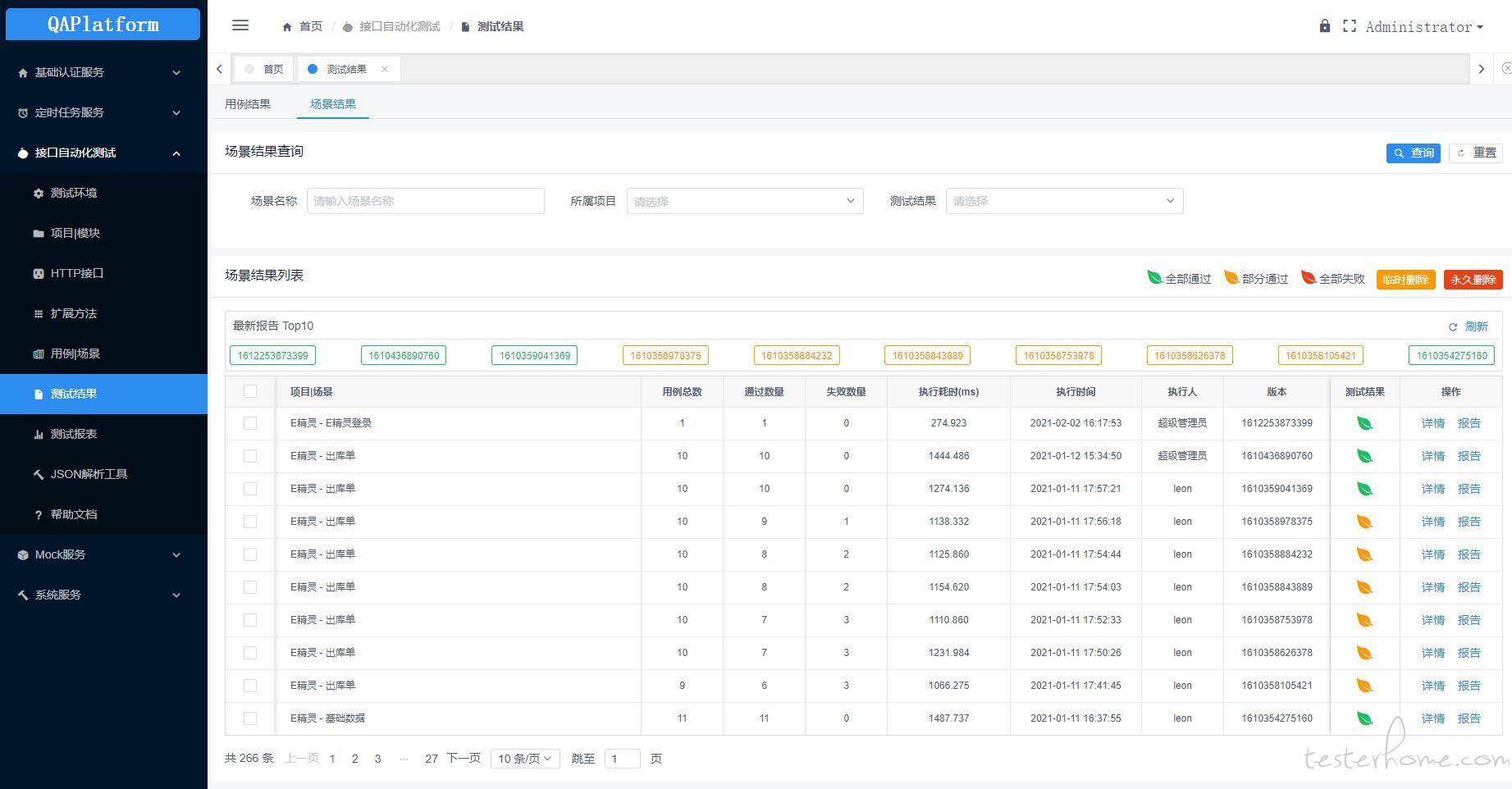
Task: Open 测试环境 with gear icon in sidebar
Action: [x=103, y=193]
